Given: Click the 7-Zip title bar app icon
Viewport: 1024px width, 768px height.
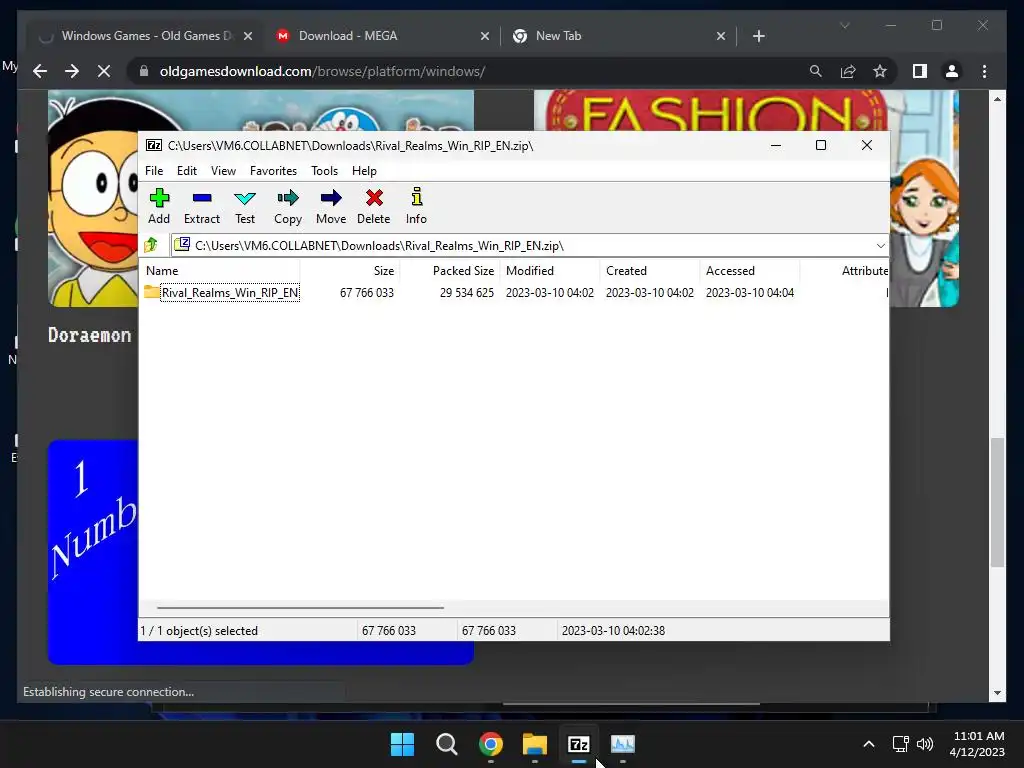Looking at the screenshot, I should (153, 145).
